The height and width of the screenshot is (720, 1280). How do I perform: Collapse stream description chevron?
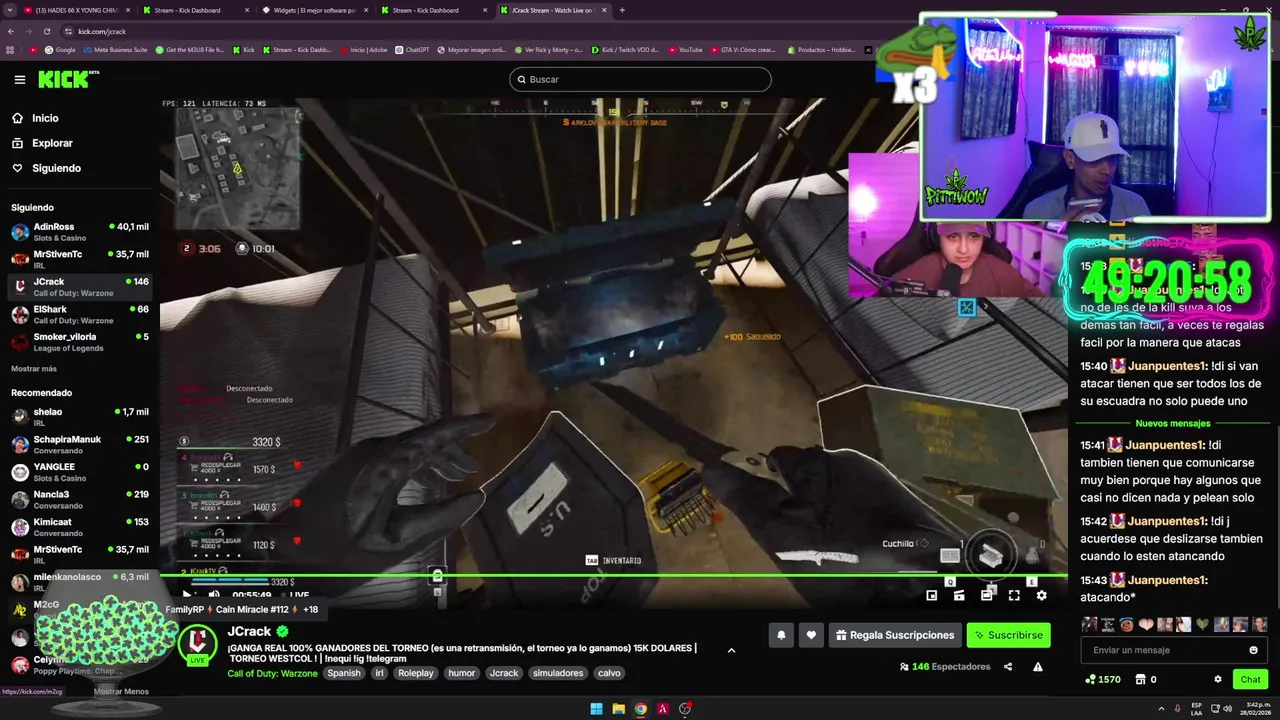coord(731,650)
